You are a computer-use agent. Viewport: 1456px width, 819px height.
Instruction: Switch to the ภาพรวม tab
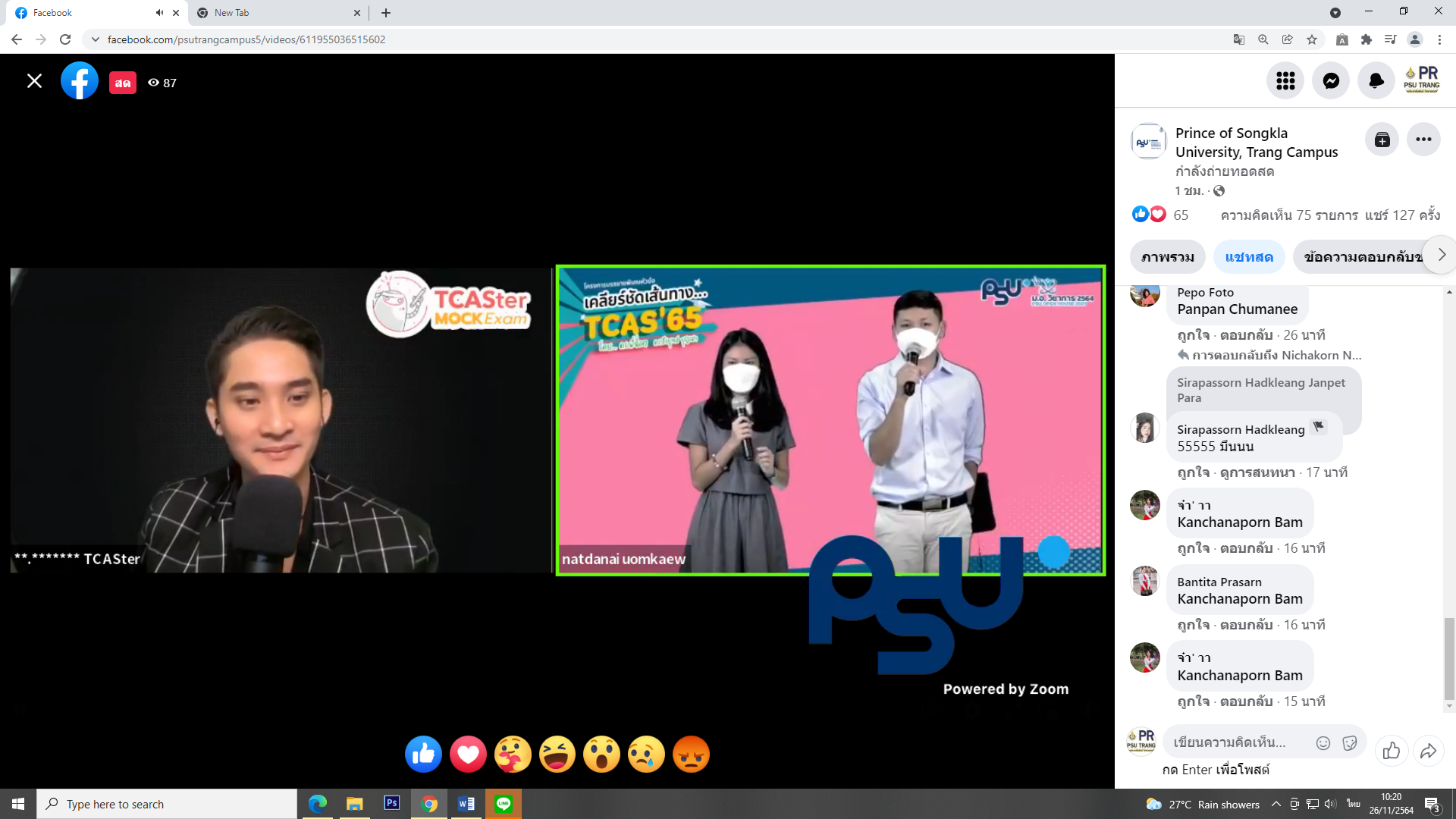coord(1168,257)
